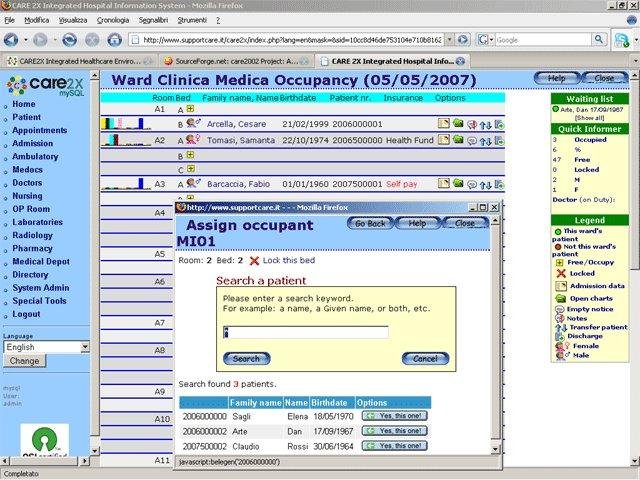Open the Visualizza menu

(73, 20)
